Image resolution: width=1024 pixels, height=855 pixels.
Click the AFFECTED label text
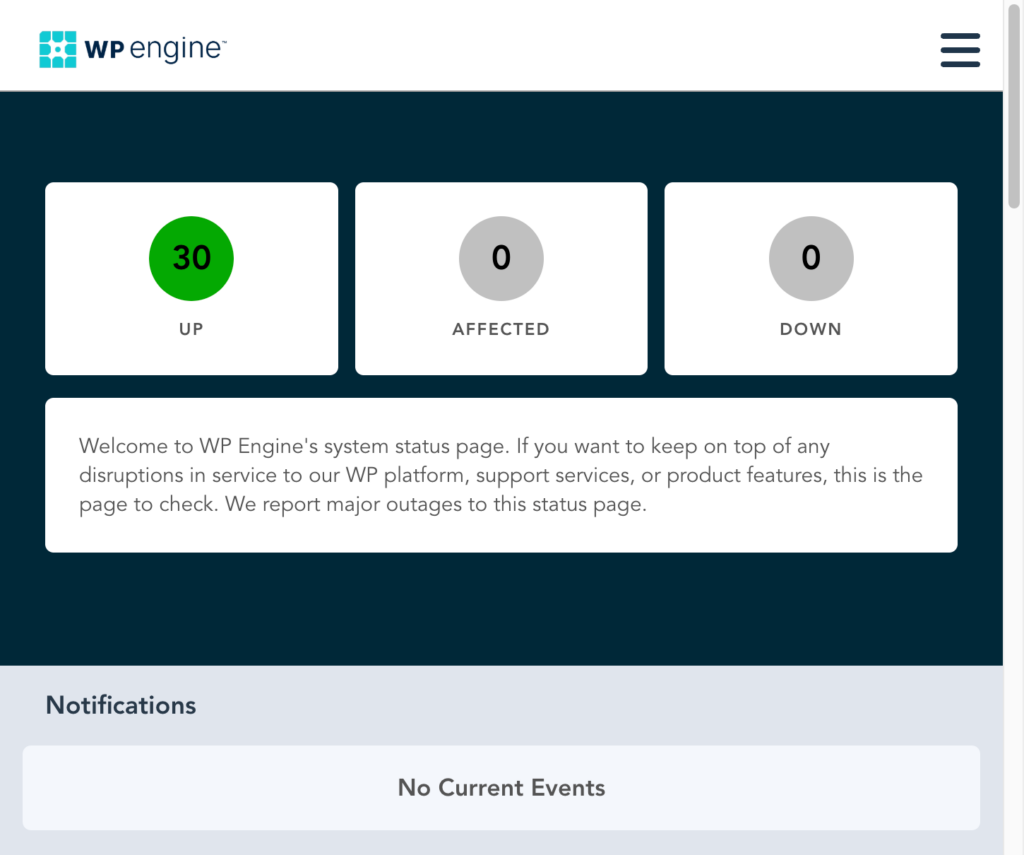501,328
